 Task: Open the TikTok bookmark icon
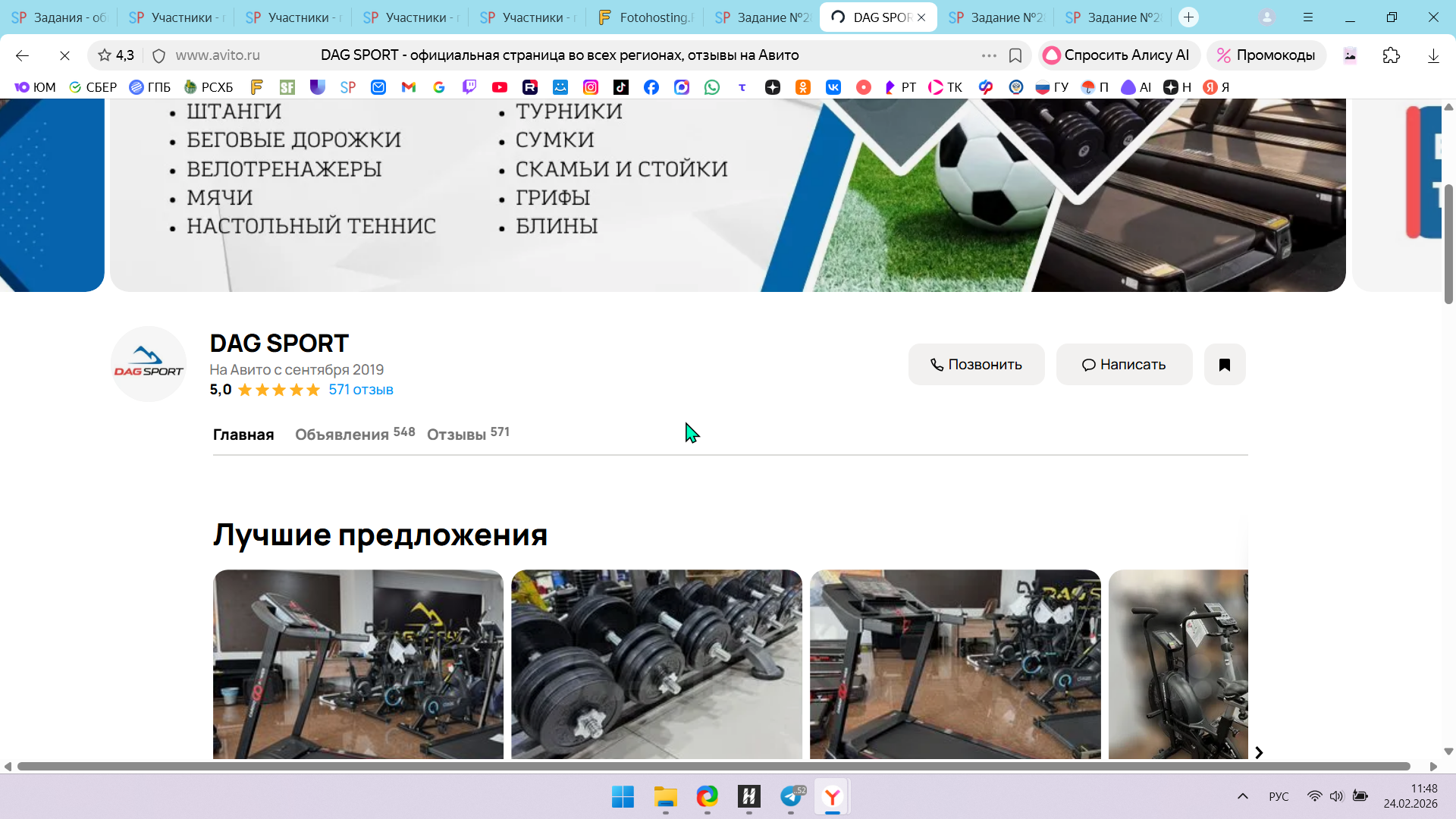click(x=621, y=87)
